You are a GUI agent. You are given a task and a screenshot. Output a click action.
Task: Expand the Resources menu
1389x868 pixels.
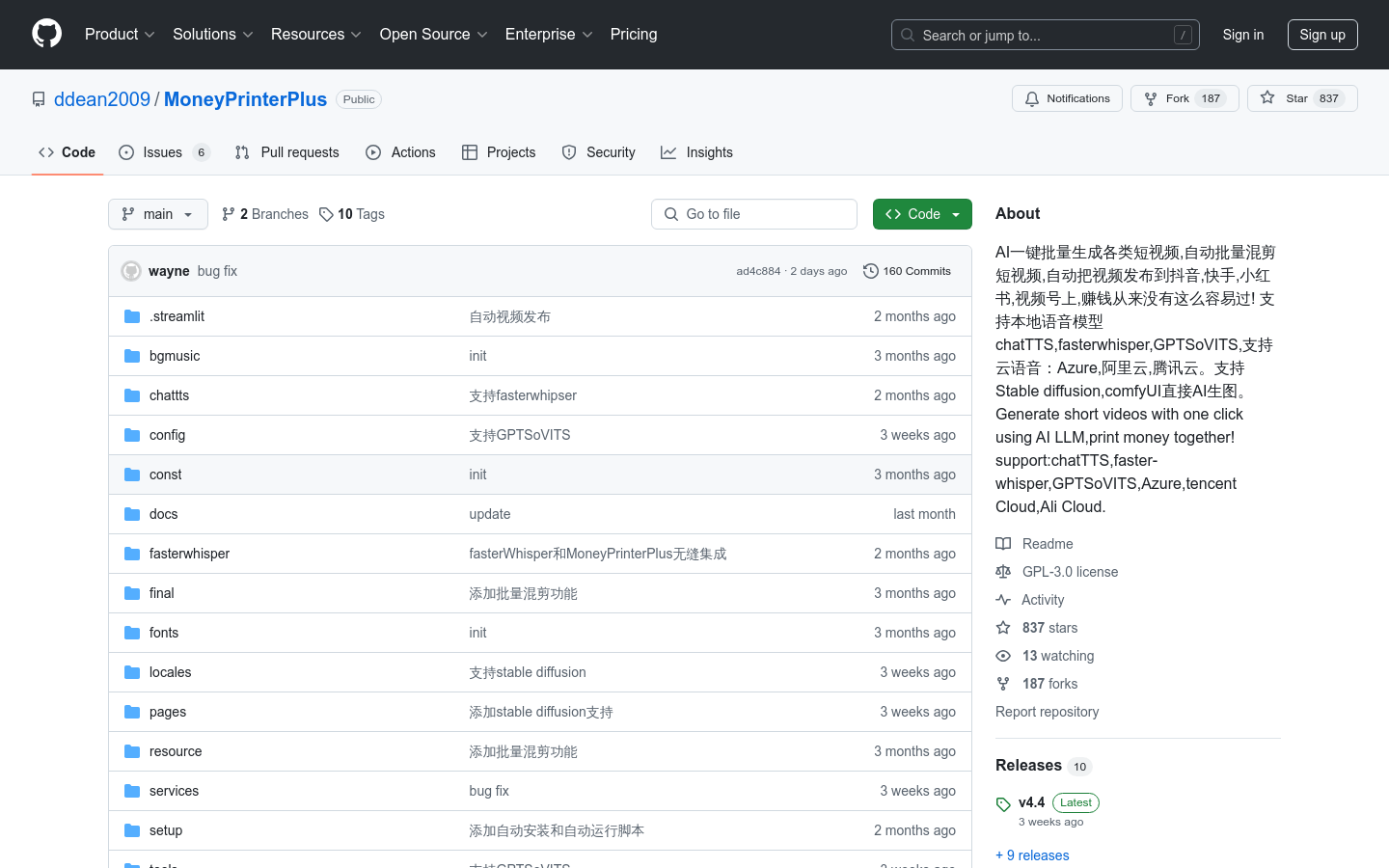[x=316, y=35]
